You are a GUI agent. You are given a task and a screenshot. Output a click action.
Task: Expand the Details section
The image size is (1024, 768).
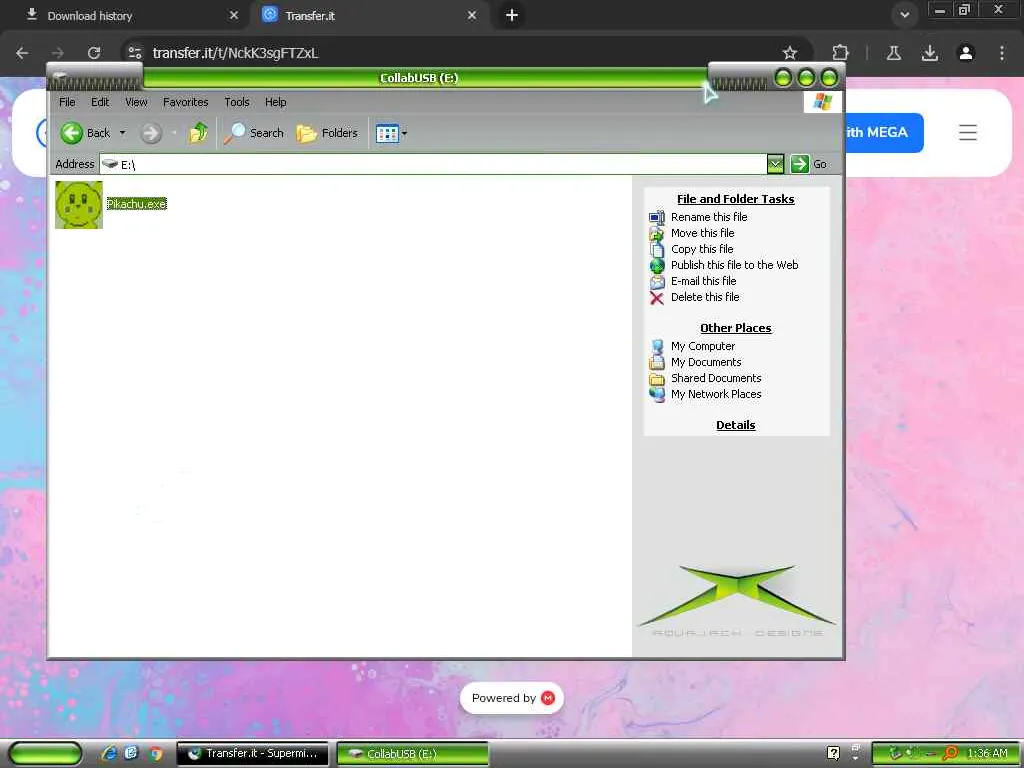735,425
